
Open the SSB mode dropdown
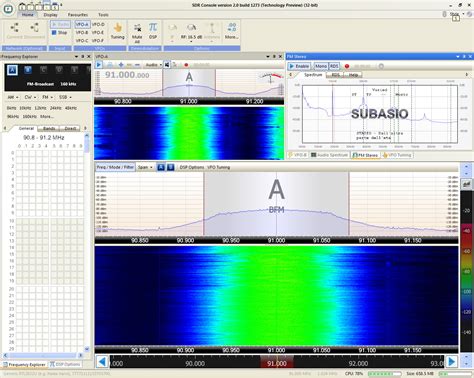click(65, 97)
